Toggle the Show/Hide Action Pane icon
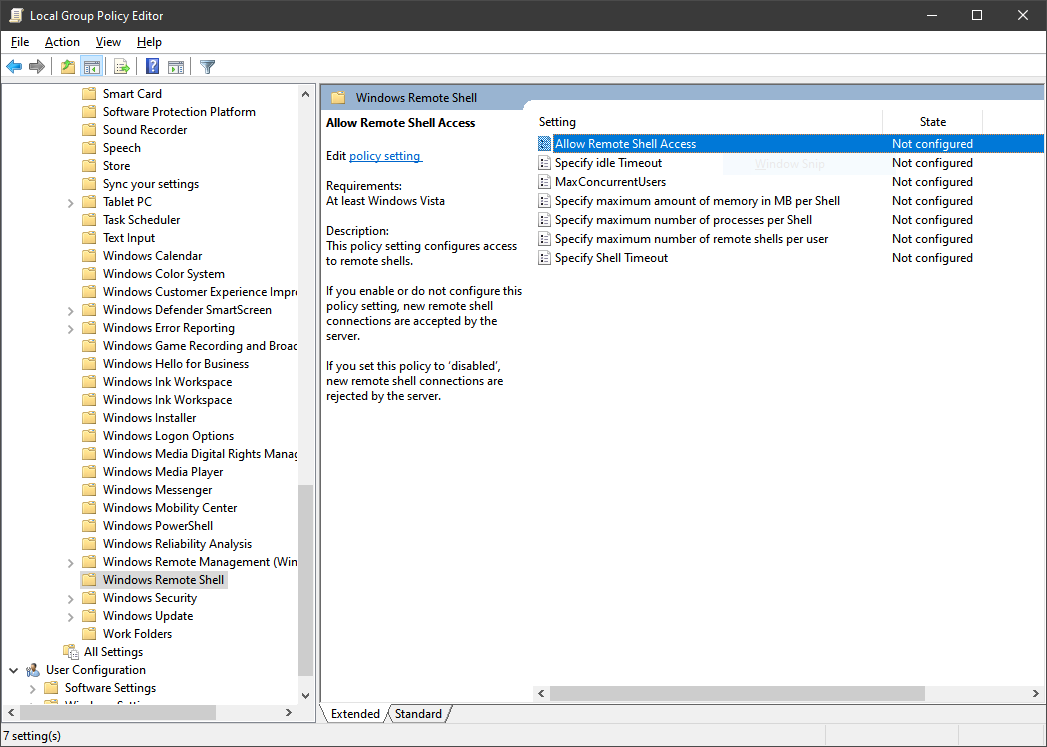The width and height of the screenshot is (1047, 747). click(x=176, y=66)
